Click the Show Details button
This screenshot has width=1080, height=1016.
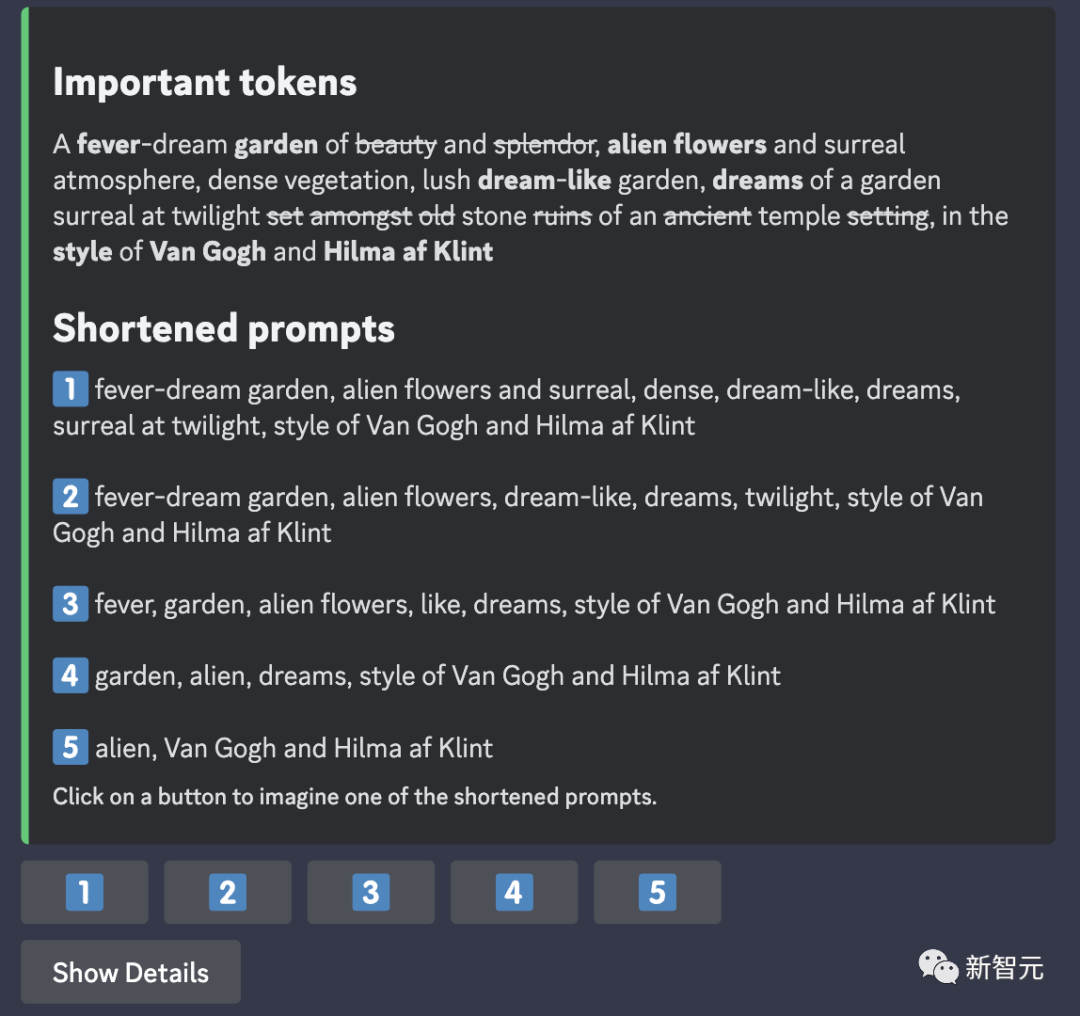pyautogui.click(x=131, y=972)
